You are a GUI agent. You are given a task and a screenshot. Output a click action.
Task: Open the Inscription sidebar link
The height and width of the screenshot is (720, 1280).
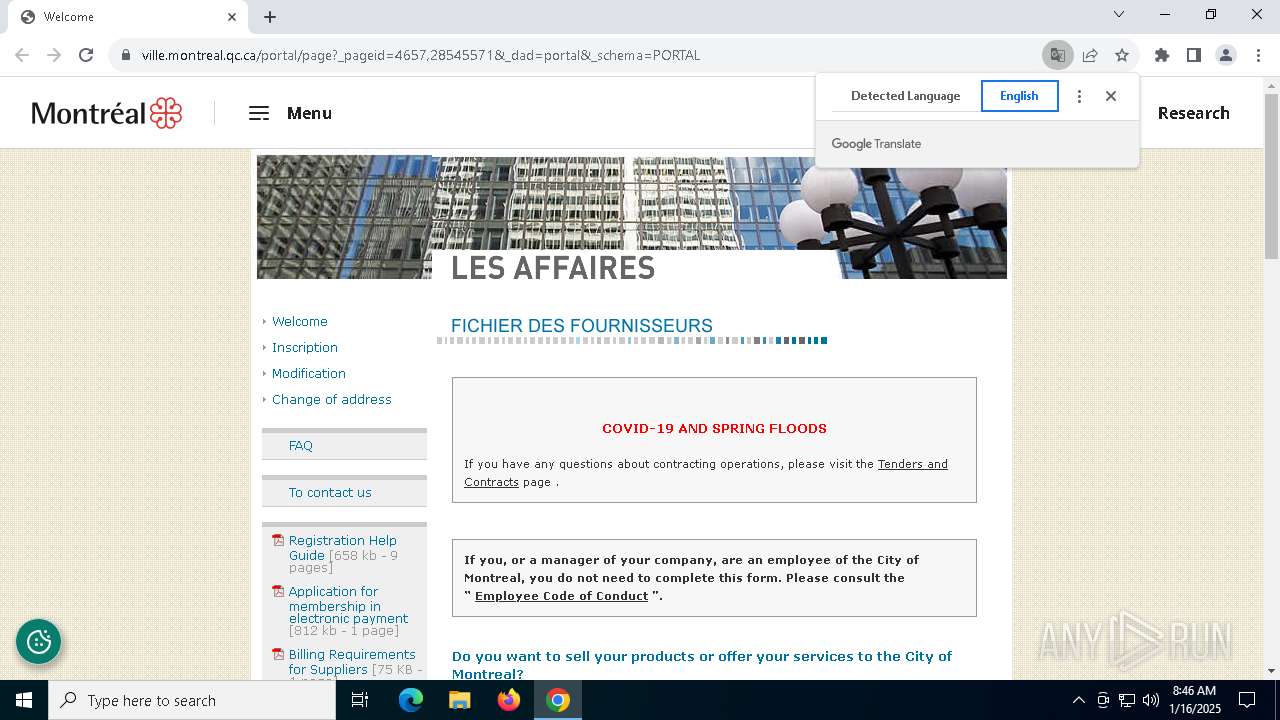(x=305, y=347)
